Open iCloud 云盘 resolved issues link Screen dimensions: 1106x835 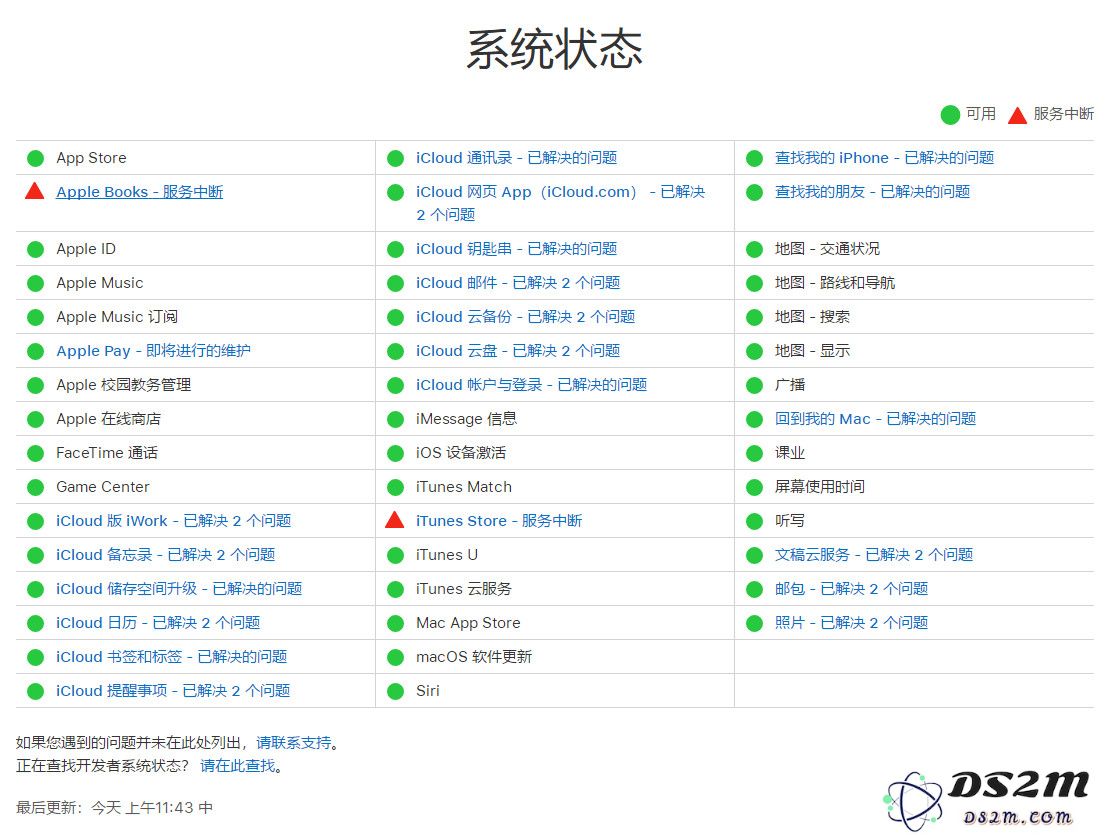tap(518, 351)
